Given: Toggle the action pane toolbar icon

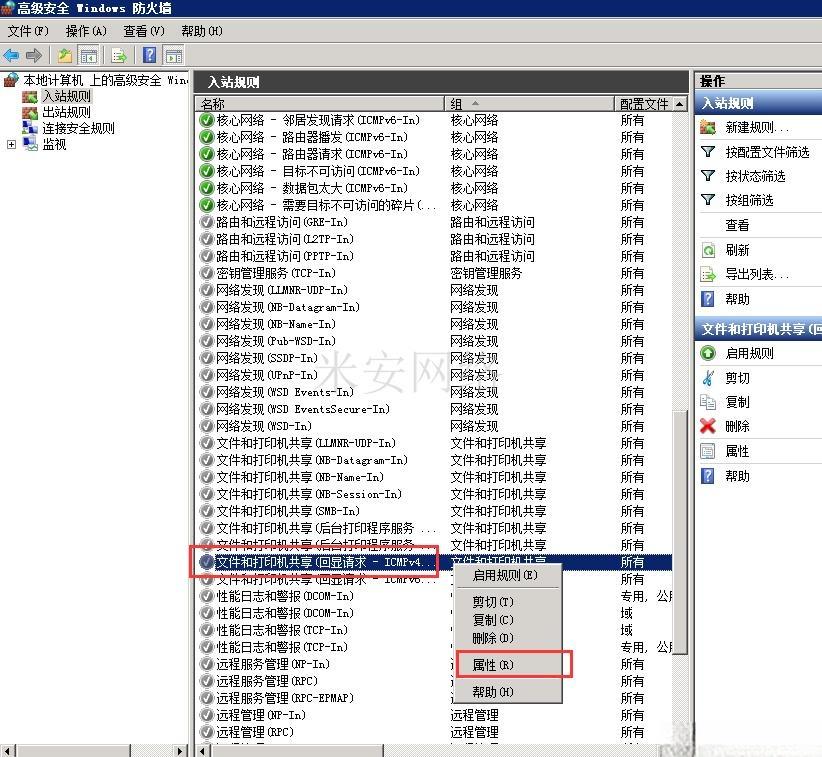Looking at the screenshot, I should click(173, 55).
